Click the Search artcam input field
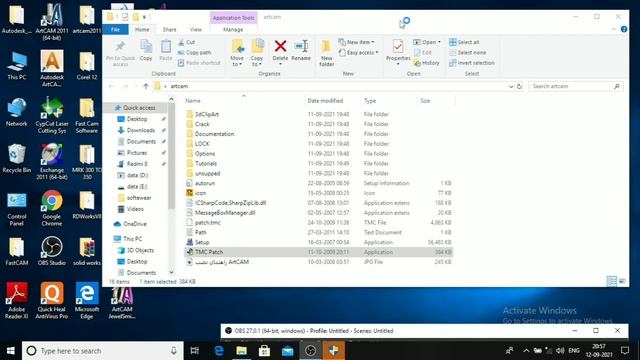640x360 pixels. (576, 86)
